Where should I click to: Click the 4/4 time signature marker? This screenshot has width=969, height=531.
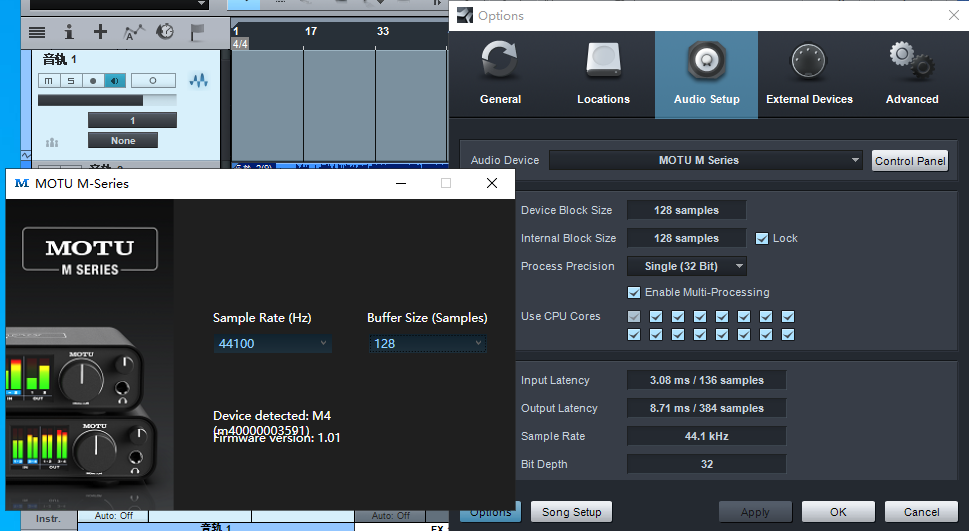[240, 45]
